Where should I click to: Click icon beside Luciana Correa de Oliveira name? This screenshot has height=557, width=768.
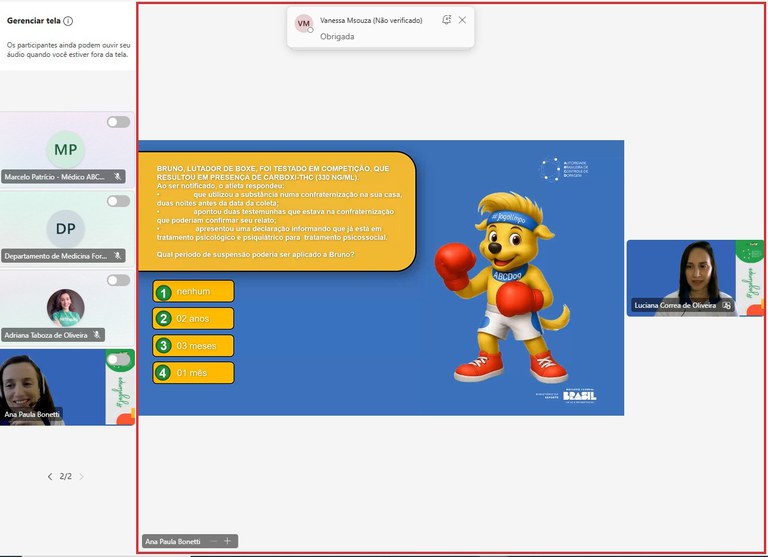click(726, 305)
